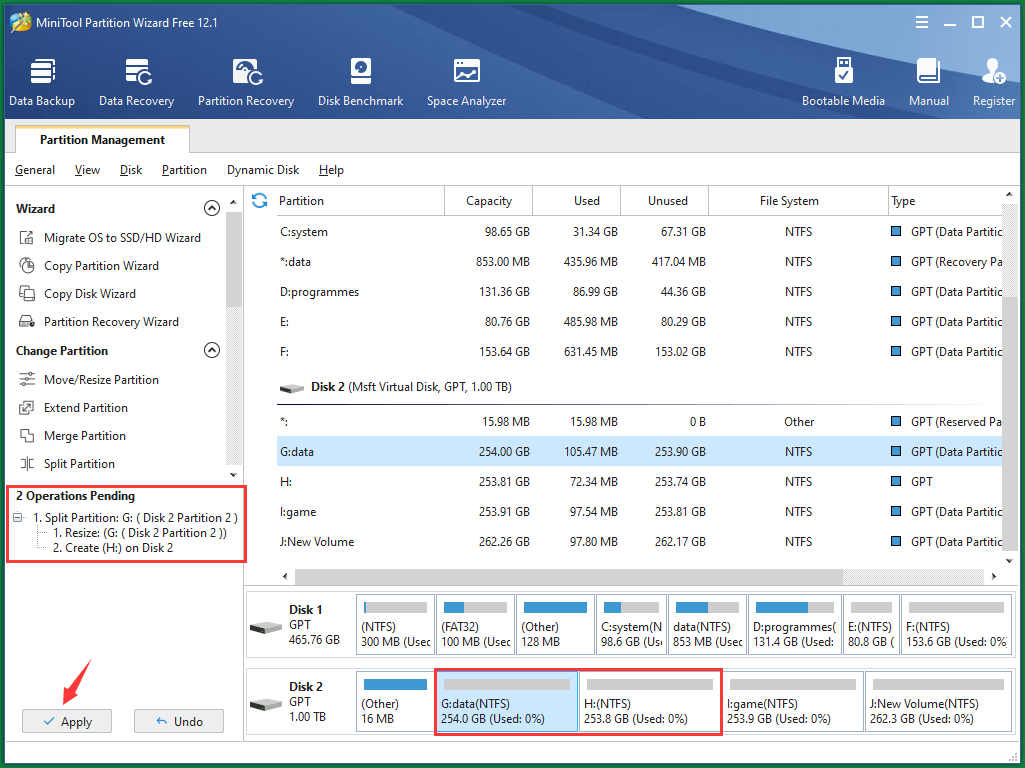The height and width of the screenshot is (768, 1025).
Task: Open the Dynamic Disk menu
Action: coord(263,170)
